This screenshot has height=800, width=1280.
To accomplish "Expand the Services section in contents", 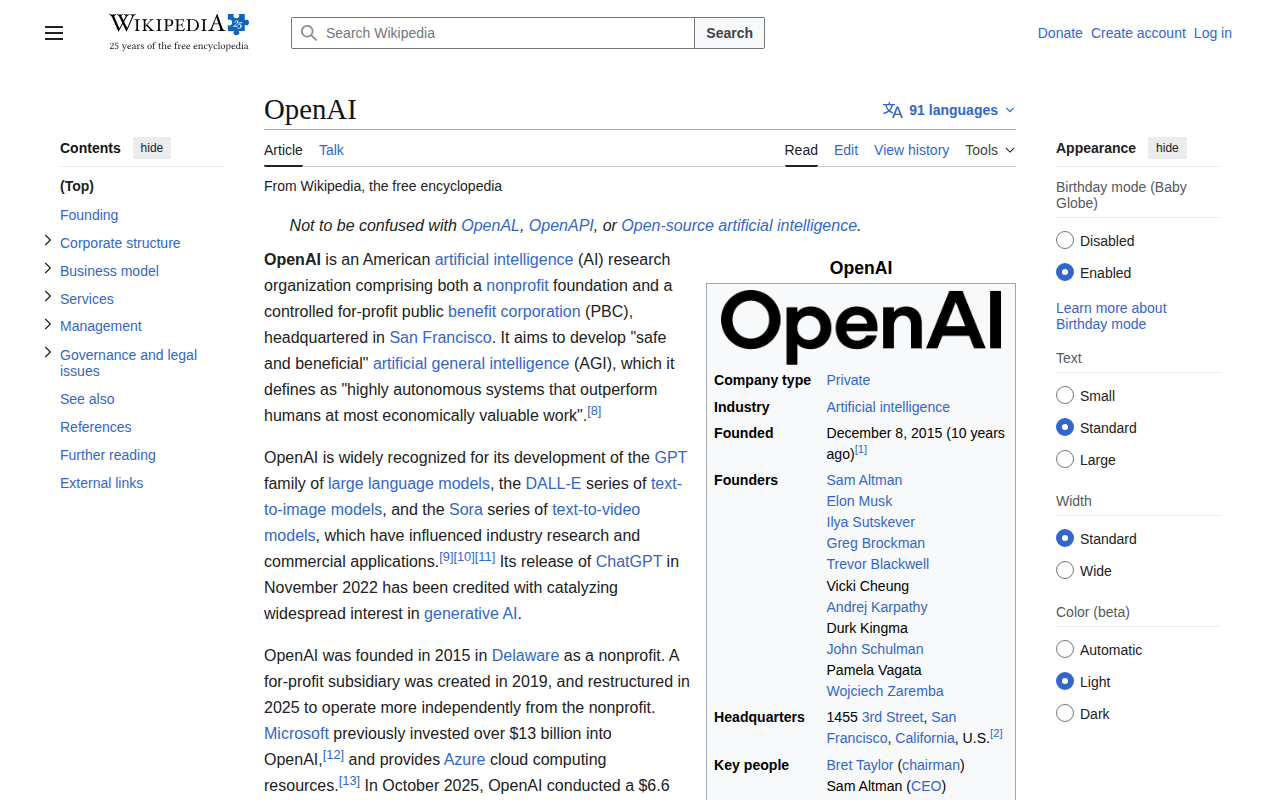I will pyautogui.click(x=47, y=297).
